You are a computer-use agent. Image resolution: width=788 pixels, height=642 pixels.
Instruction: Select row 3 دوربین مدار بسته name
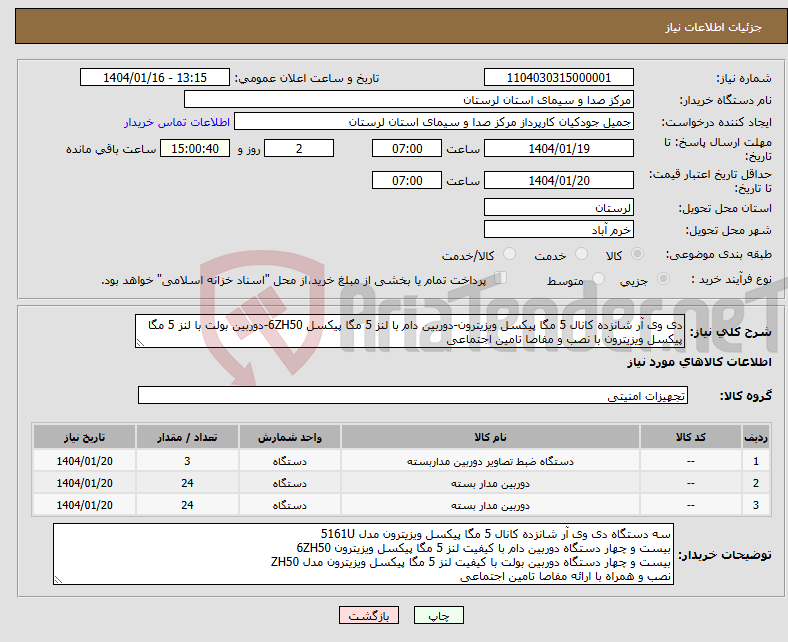click(x=490, y=505)
